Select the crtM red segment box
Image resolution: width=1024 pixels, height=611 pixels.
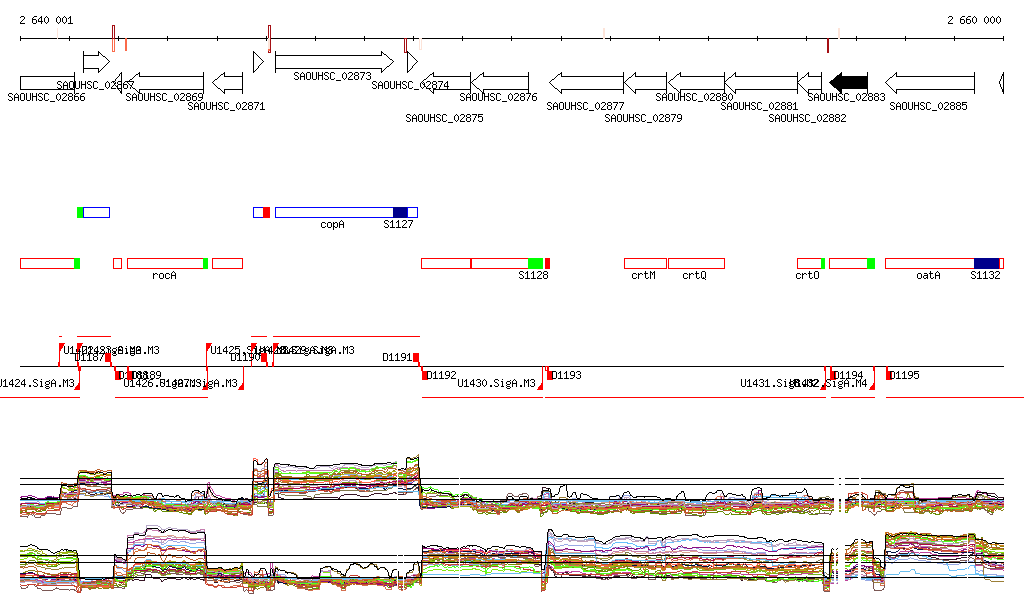[645, 264]
